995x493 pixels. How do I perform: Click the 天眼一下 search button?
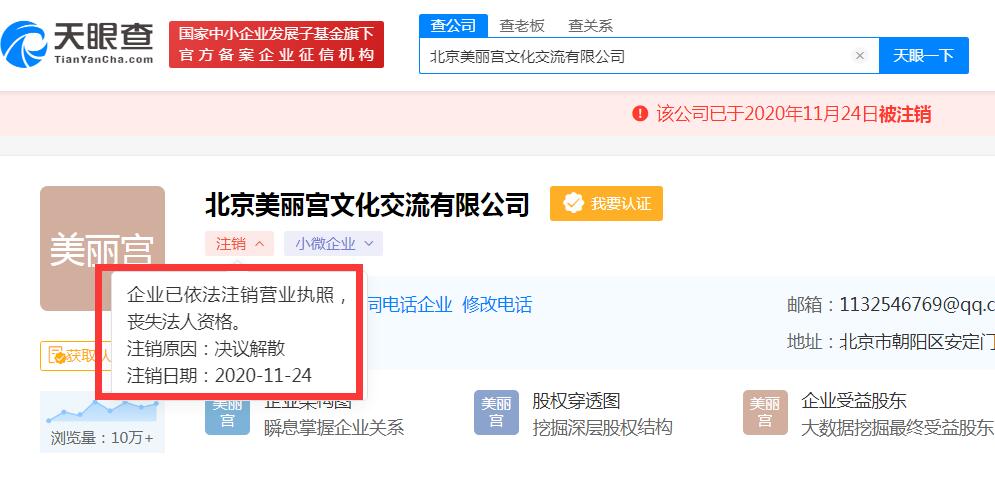click(x=923, y=56)
